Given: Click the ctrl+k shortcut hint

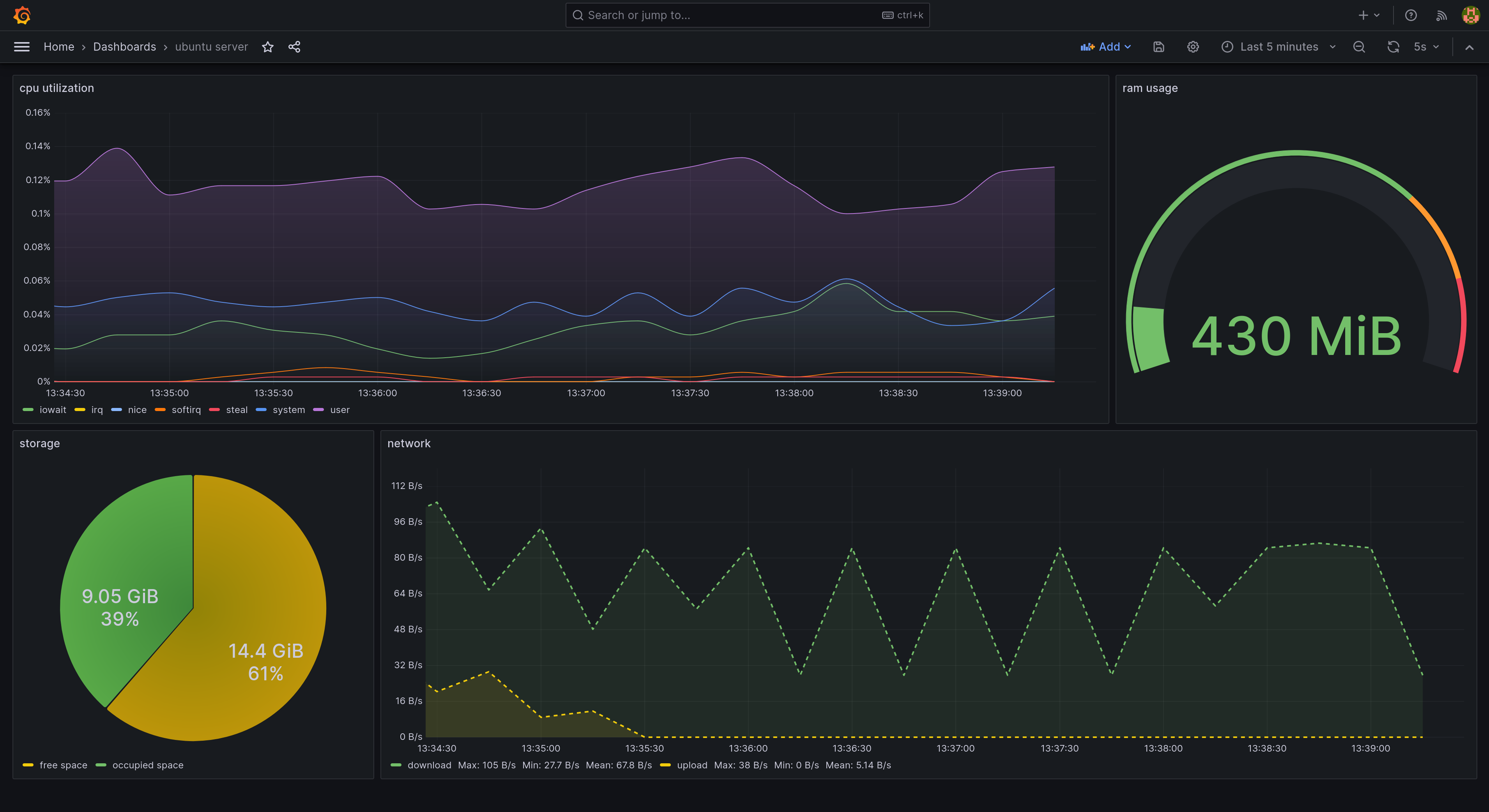Looking at the screenshot, I should click(903, 15).
